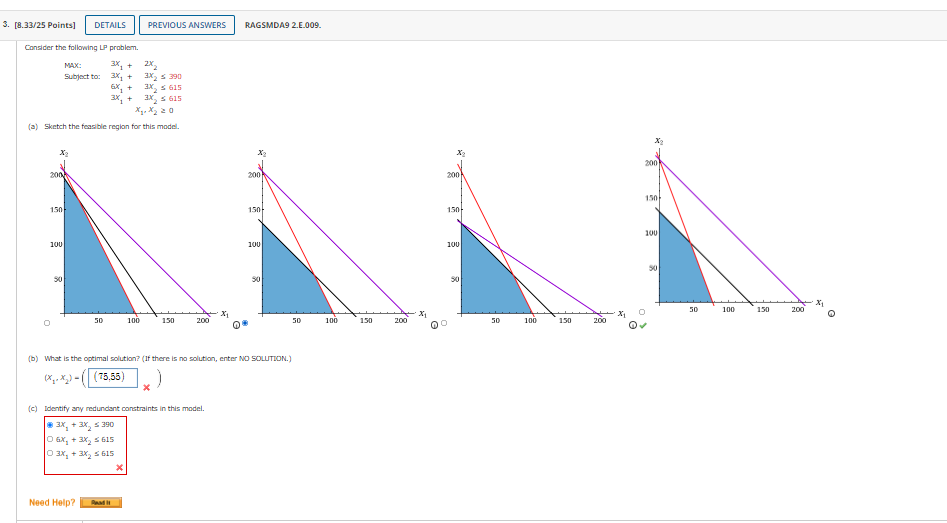
Task: Select the radio button for the first graph
Action: [47, 323]
